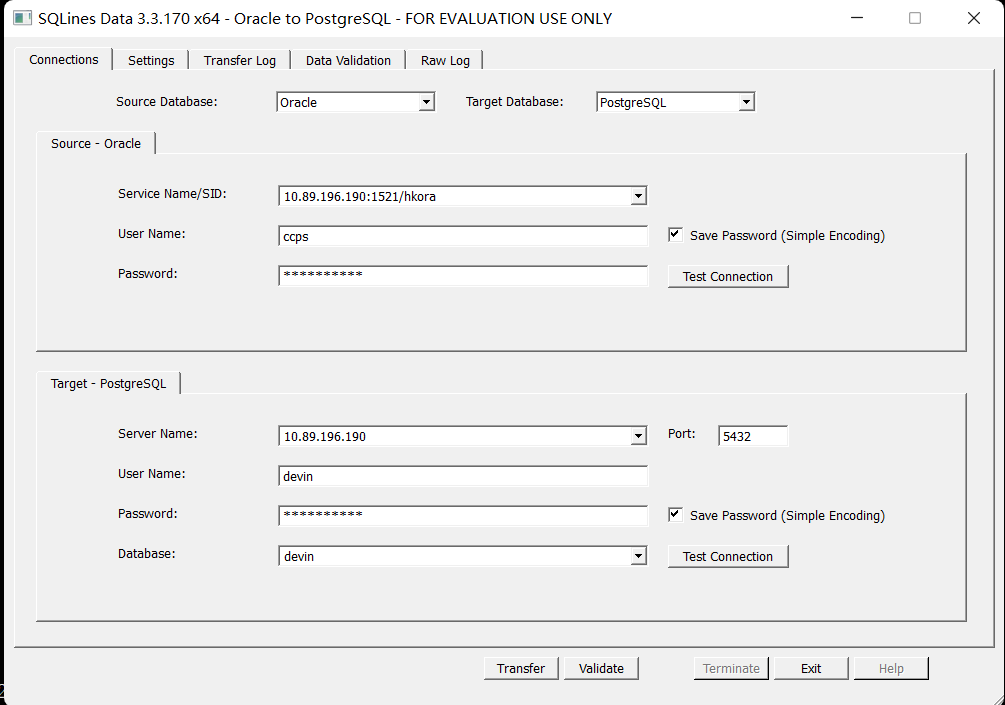Image resolution: width=1005 pixels, height=705 pixels.
Task: Click the Help button
Action: [x=891, y=668]
